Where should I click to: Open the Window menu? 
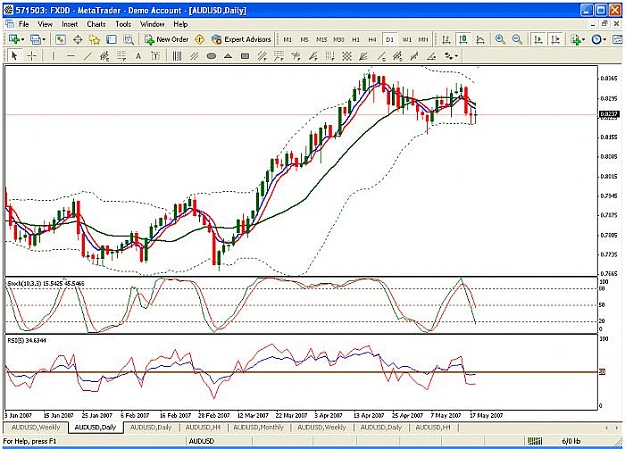152,24
